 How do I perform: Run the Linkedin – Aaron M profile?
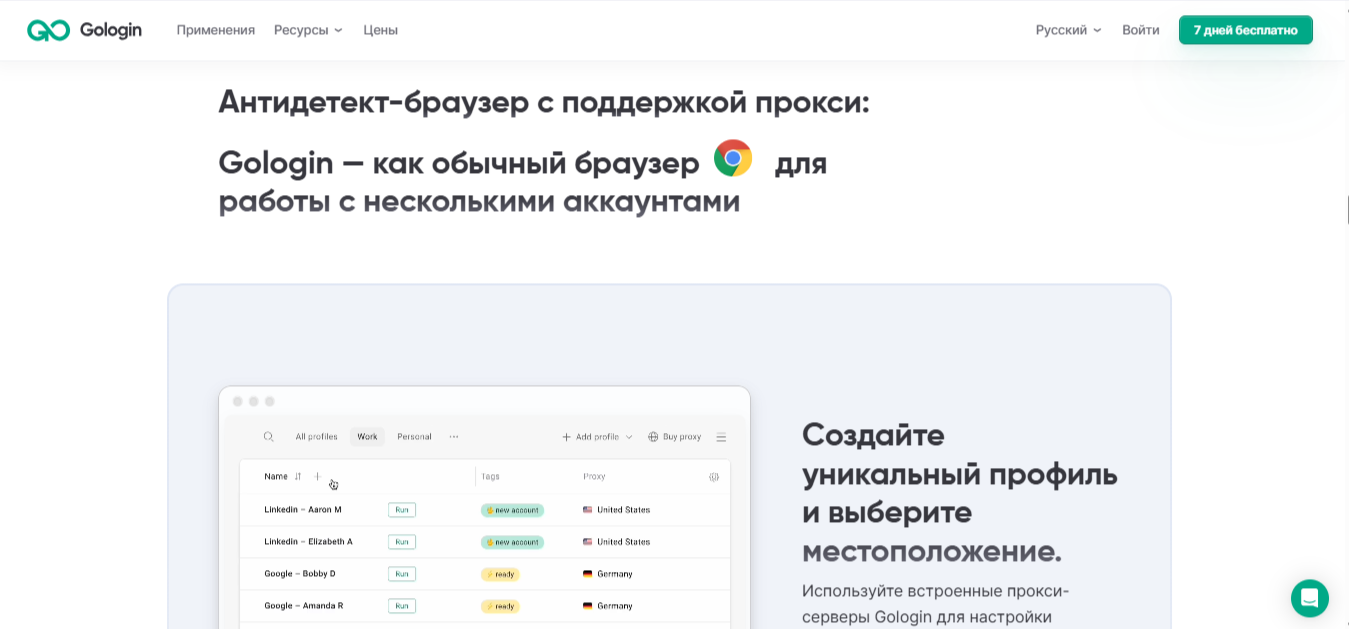coord(401,510)
